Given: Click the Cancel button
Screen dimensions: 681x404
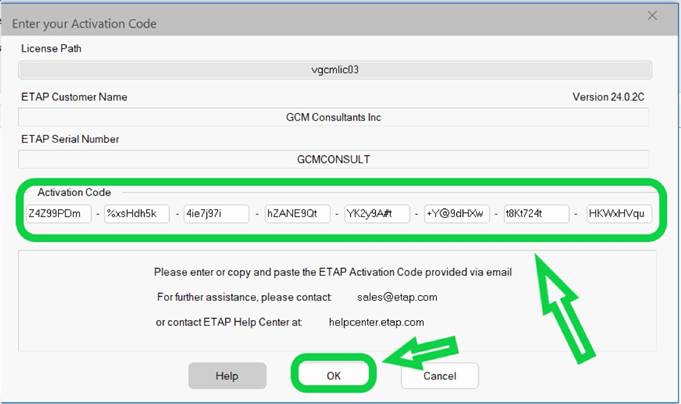Looking at the screenshot, I should pyautogui.click(x=440, y=376).
